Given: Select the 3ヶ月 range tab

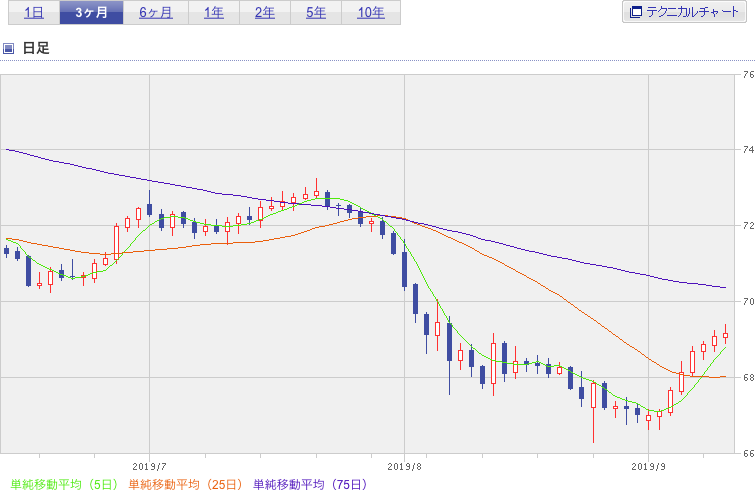Looking at the screenshot, I should tap(91, 13).
